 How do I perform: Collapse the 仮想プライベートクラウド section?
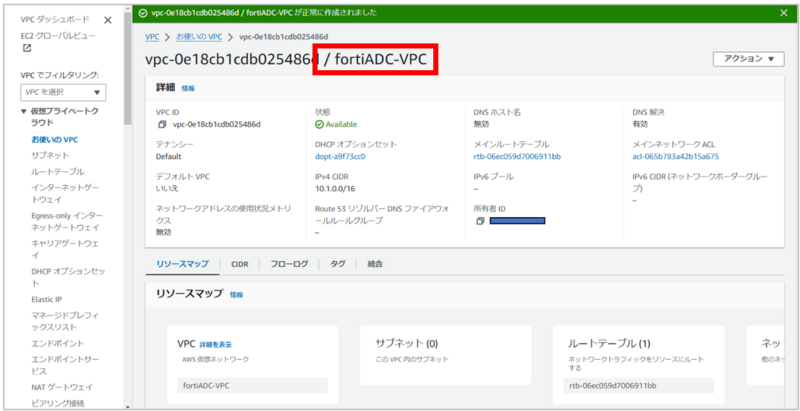pyautogui.click(x=23, y=111)
